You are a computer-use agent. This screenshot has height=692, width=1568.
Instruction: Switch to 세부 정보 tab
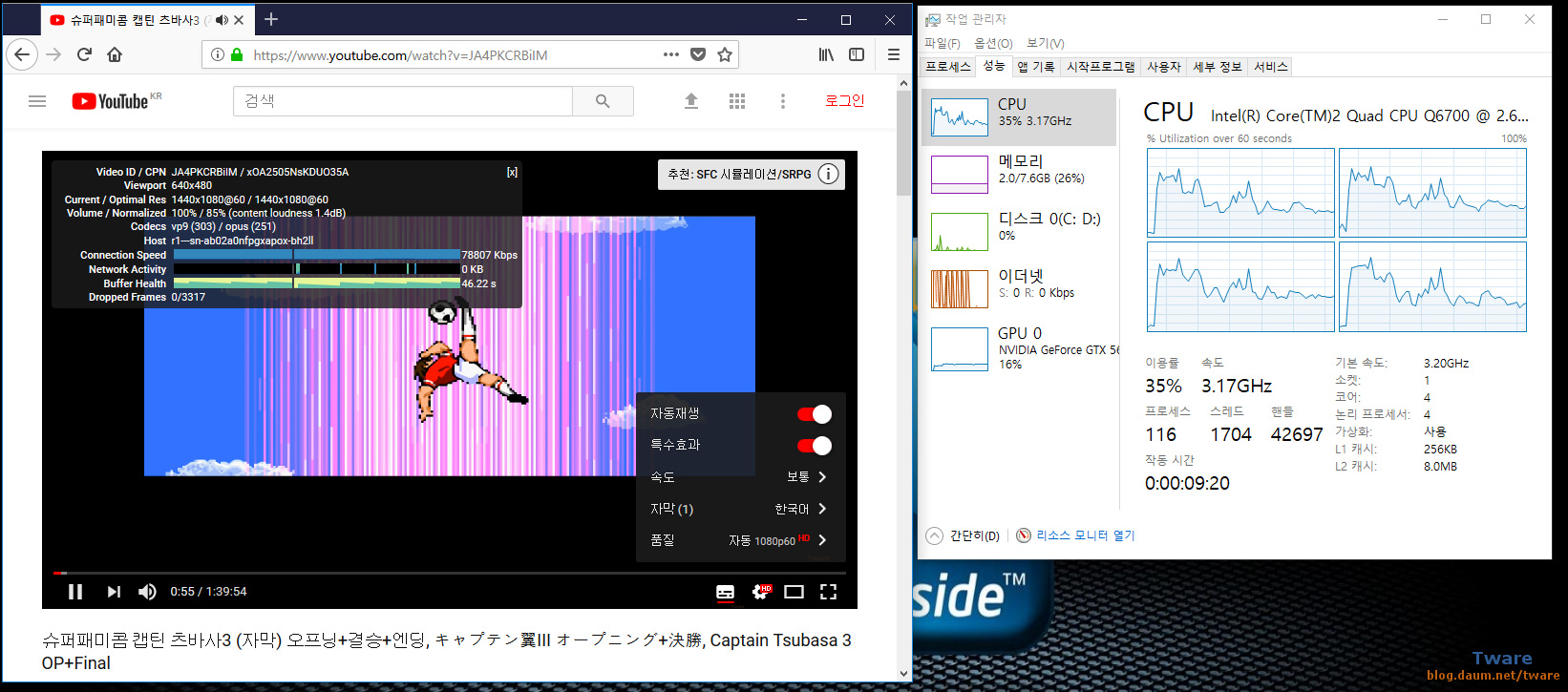[x=1218, y=67]
